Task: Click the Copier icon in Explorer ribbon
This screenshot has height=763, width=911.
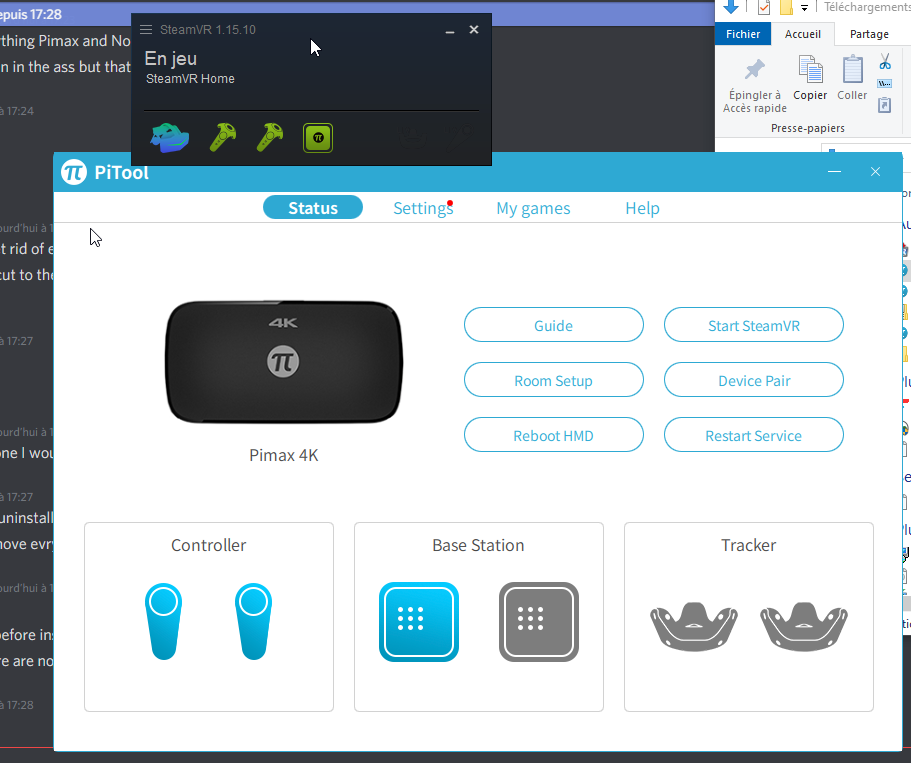Action: [810, 70]
